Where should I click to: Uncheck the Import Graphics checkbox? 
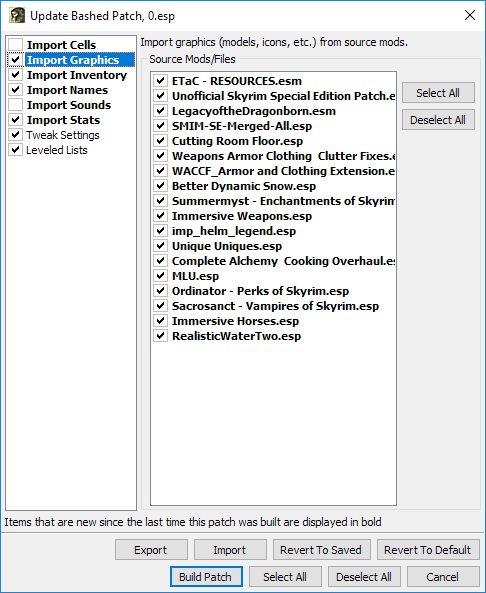click(x=16, y=60)
